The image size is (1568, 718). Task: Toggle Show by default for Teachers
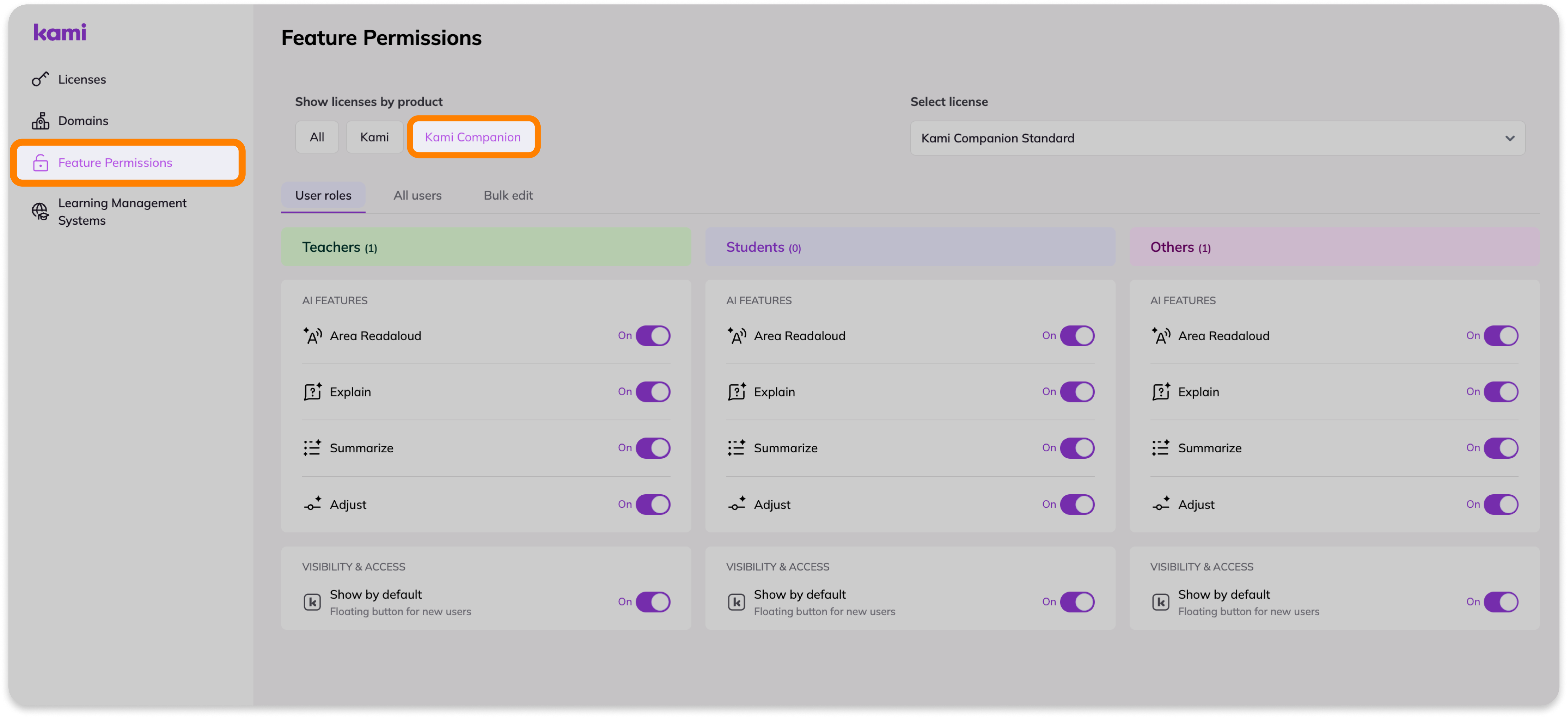tap(653, 602)
